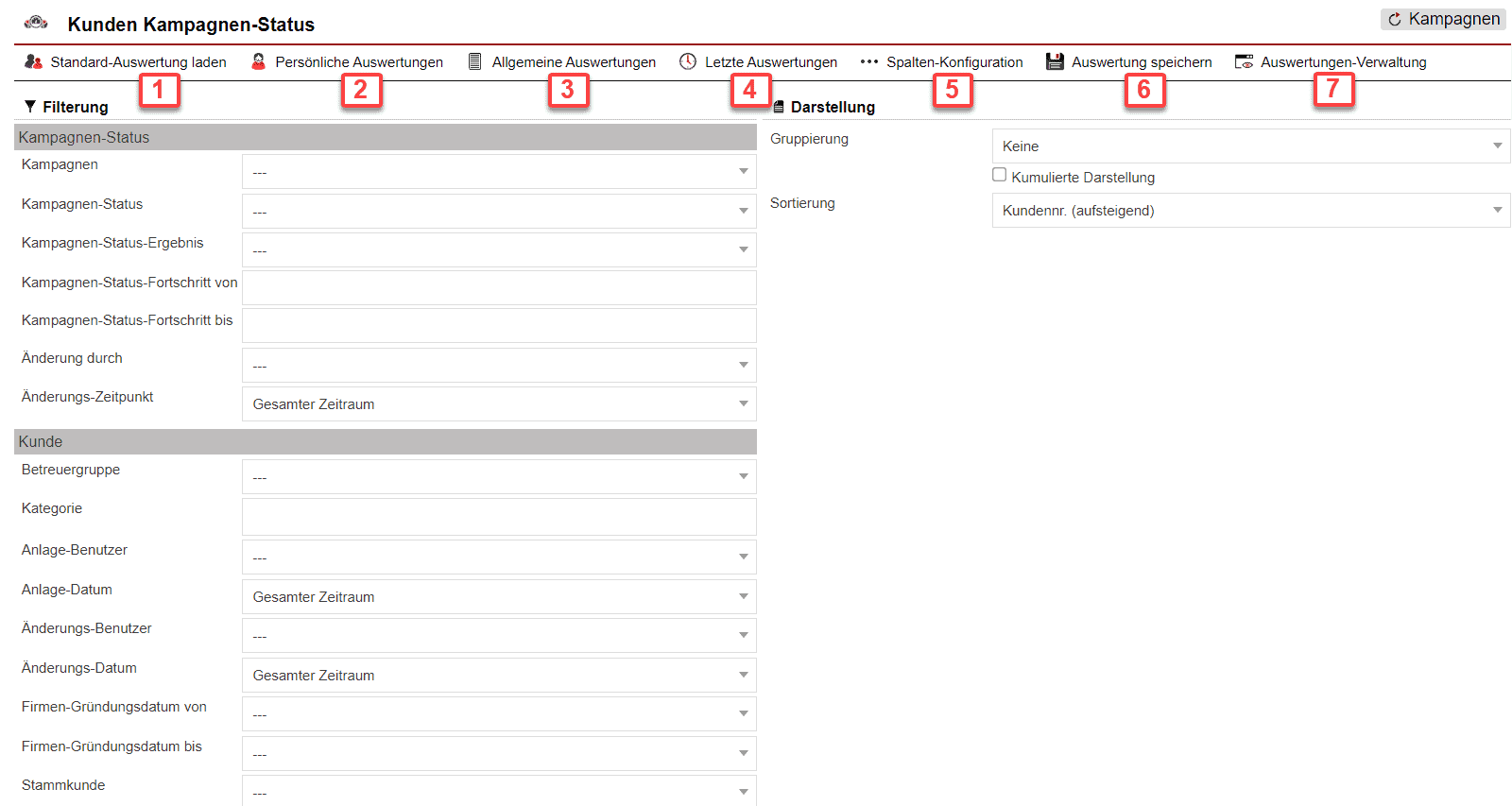Focus the Kategorie input field

click(x=499, y=517)
